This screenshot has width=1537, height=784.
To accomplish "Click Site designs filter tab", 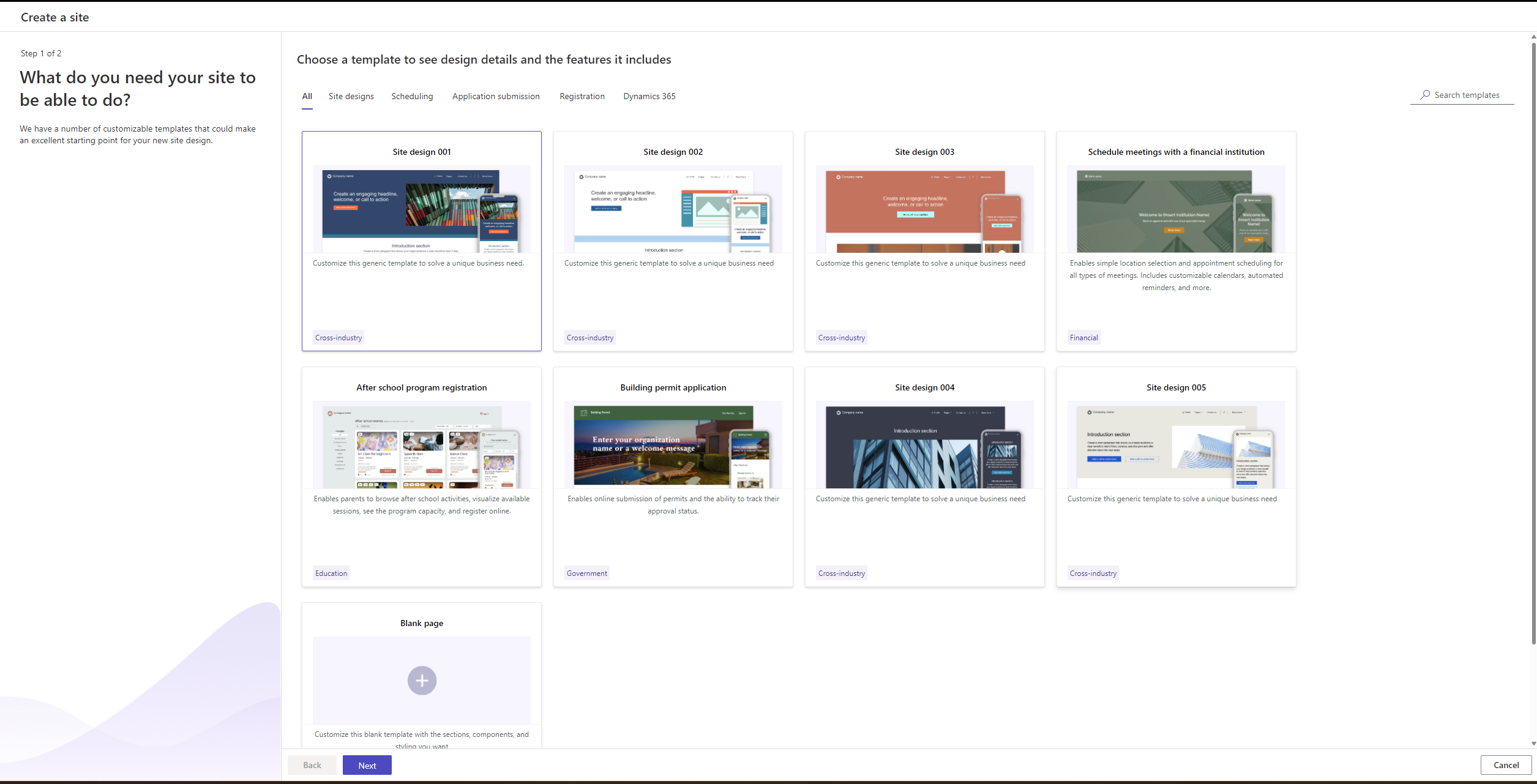I will click(x=350, y=95).
